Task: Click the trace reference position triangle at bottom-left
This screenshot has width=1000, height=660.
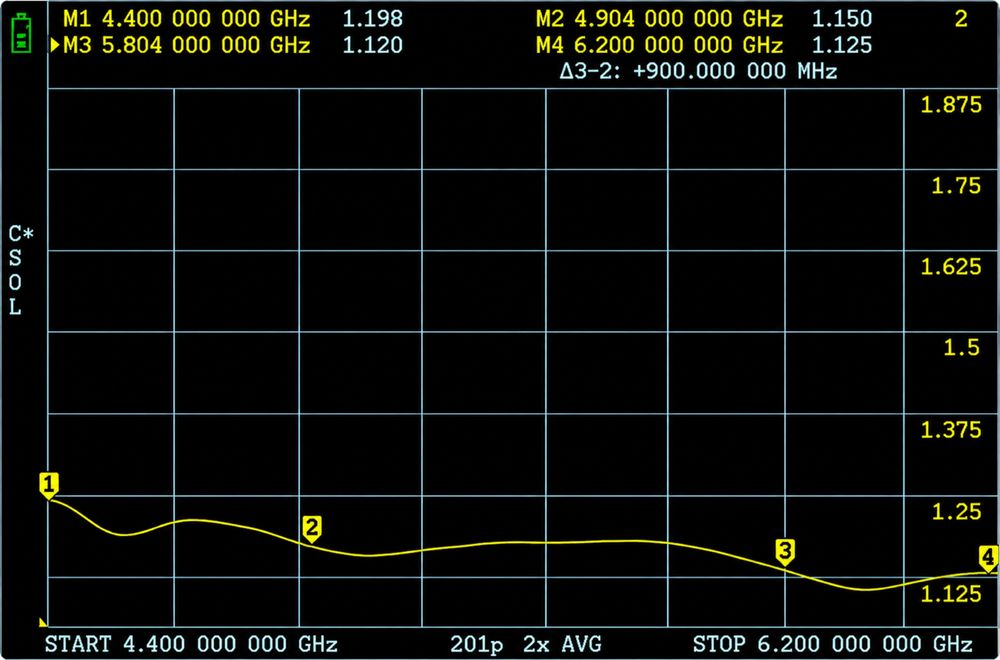Action: [43, 622]
